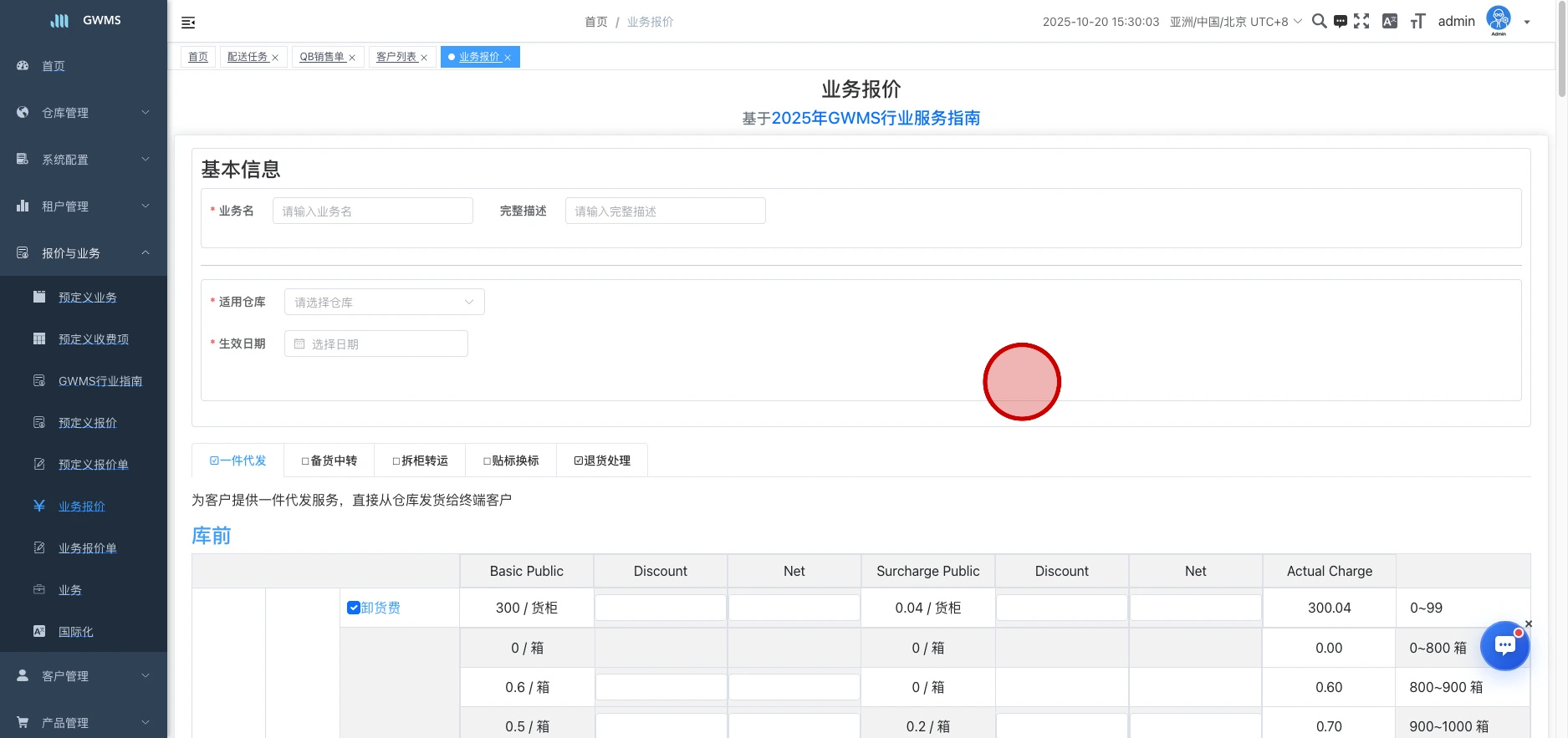
Task: Click the 业务名 input field
Action: point(372,211)
